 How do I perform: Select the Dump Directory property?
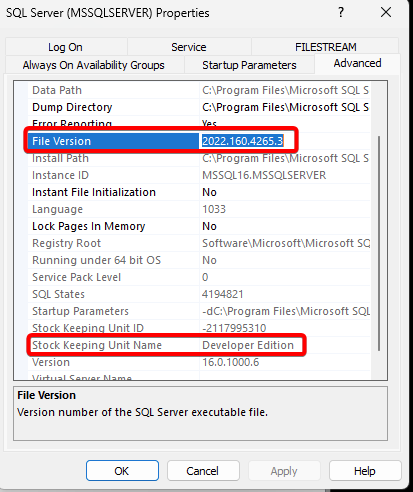pos(72,107)
